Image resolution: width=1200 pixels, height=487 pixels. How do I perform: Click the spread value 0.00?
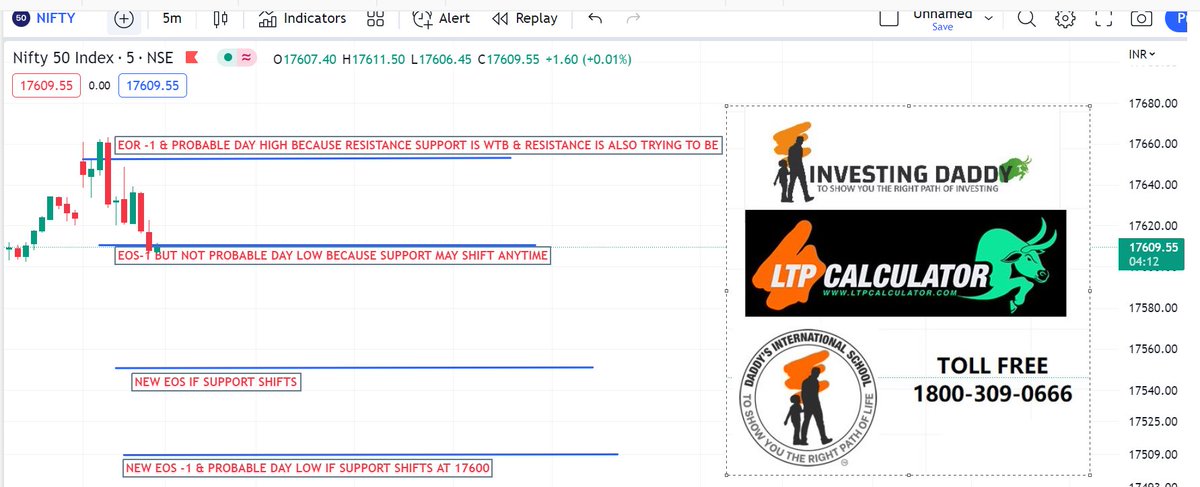[x=99, y=86]
